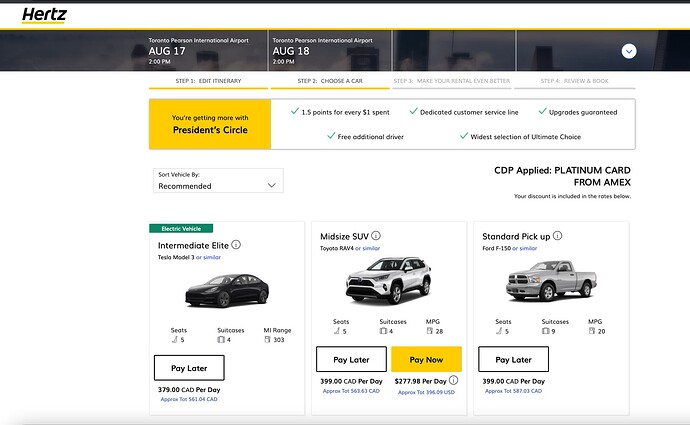Choose Pay Later for Standard Pick up

click(x=514, y=359)
